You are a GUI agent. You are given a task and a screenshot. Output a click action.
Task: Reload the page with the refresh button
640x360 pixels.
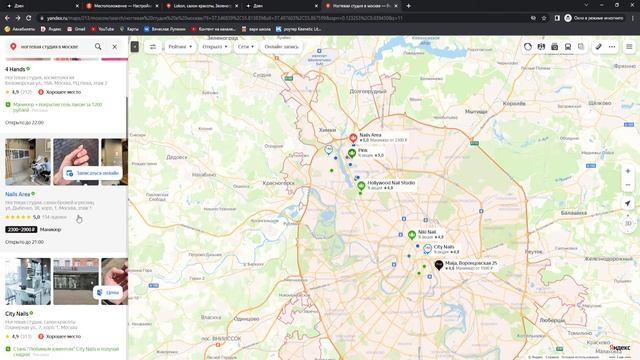[29, 18]
